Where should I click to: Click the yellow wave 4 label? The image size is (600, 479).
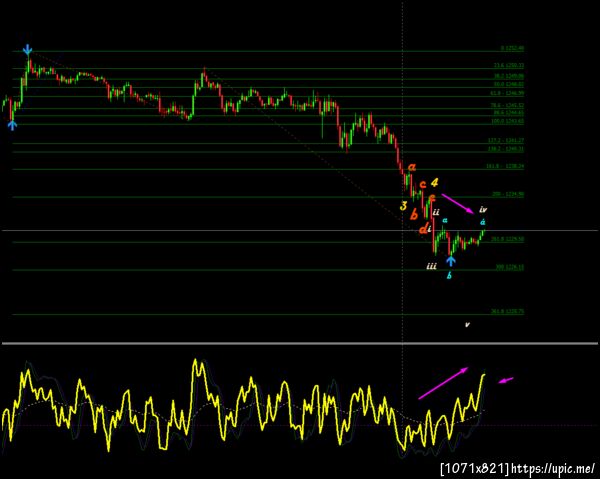(434, 182)
